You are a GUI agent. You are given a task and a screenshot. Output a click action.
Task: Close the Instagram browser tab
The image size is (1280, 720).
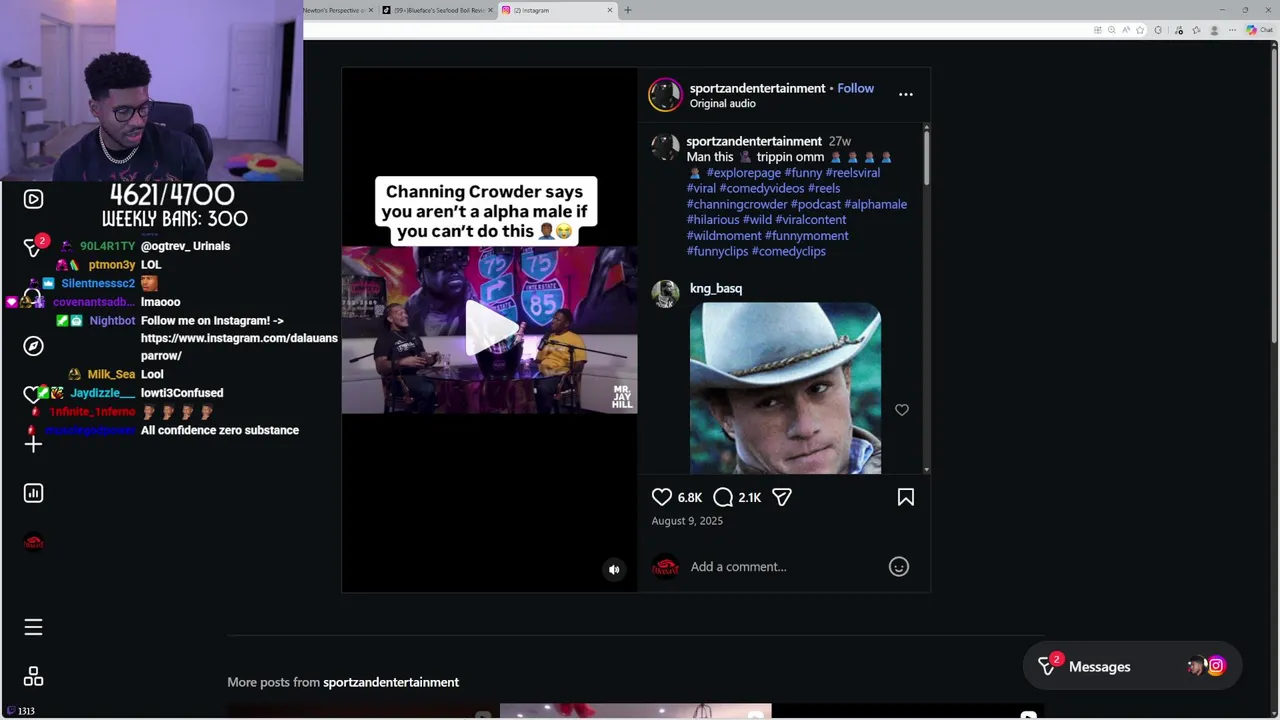click(x=610, y=10)
